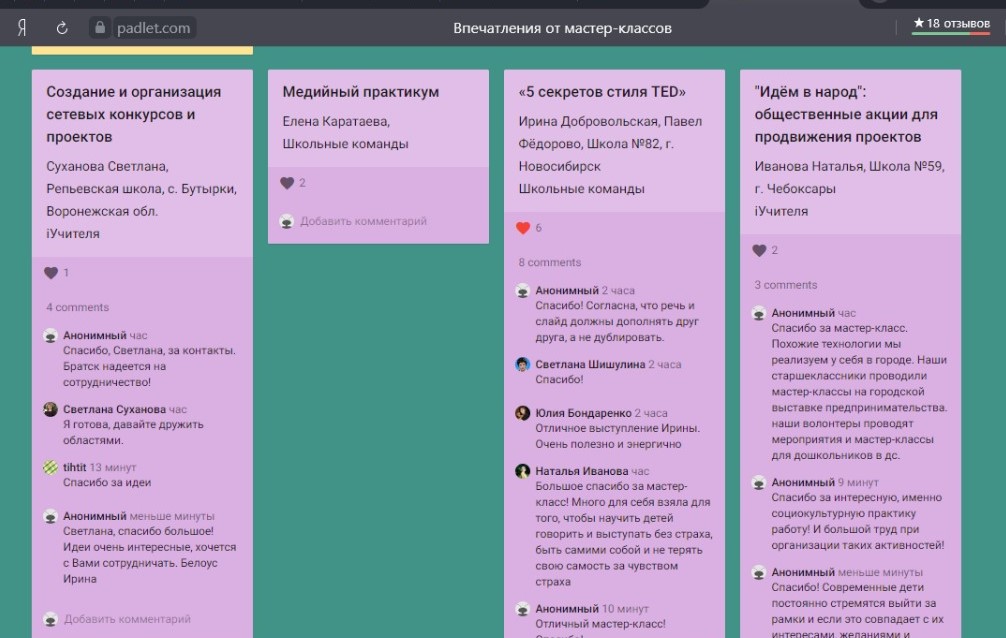1006x638 pixels.
Task: Click Юлия Бондаренко's profile avatar
Action: coord(522,413)
